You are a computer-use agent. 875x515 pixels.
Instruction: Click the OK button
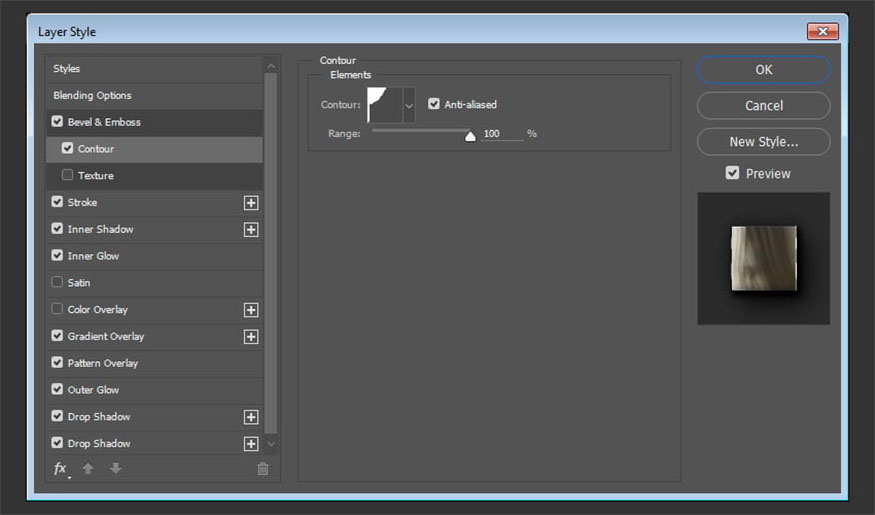click(x=763, y=70)
